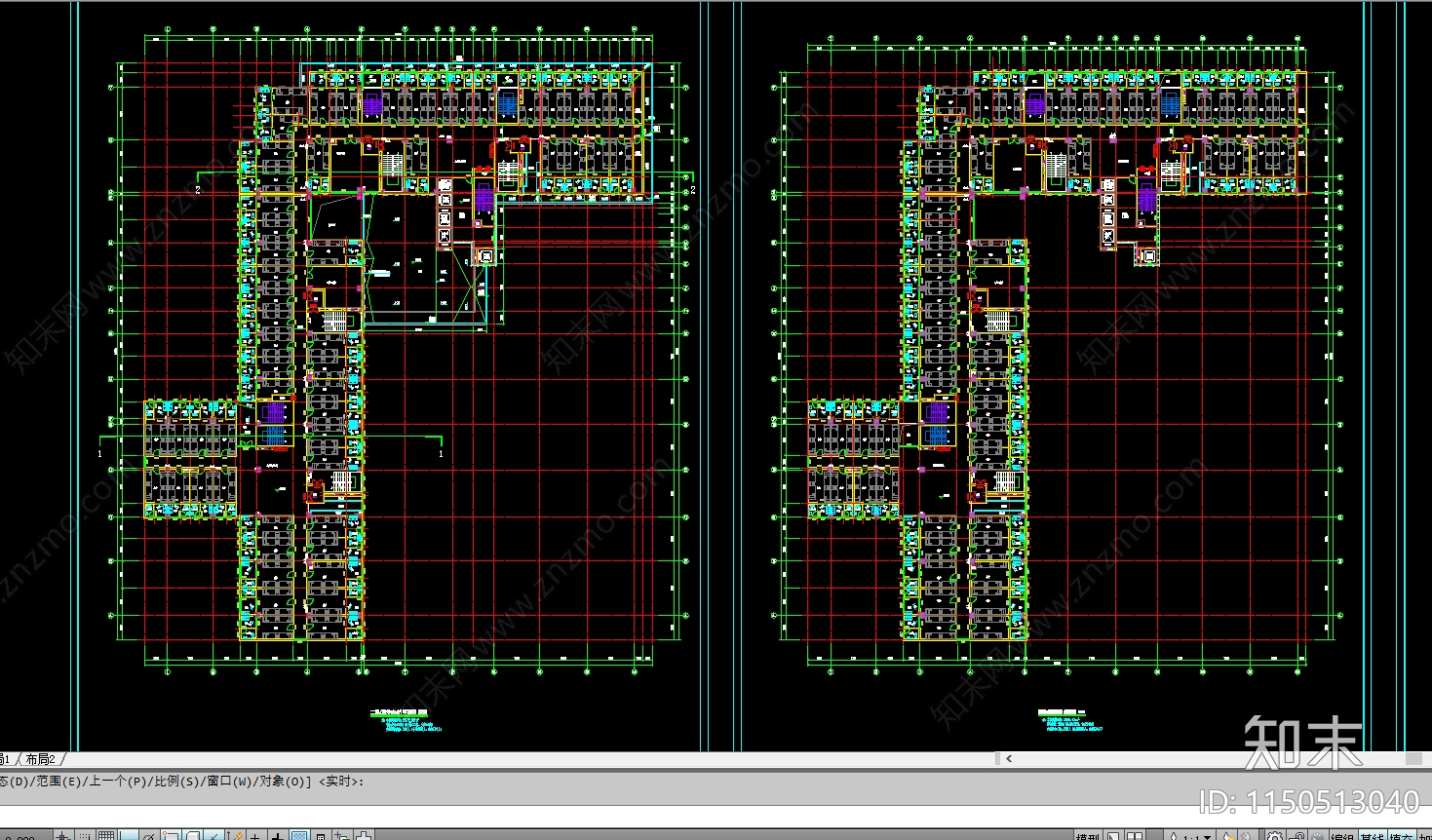Open the 1:1 annotation scale dropdown
The image size is (1432, 840).
click(1190, 834)
